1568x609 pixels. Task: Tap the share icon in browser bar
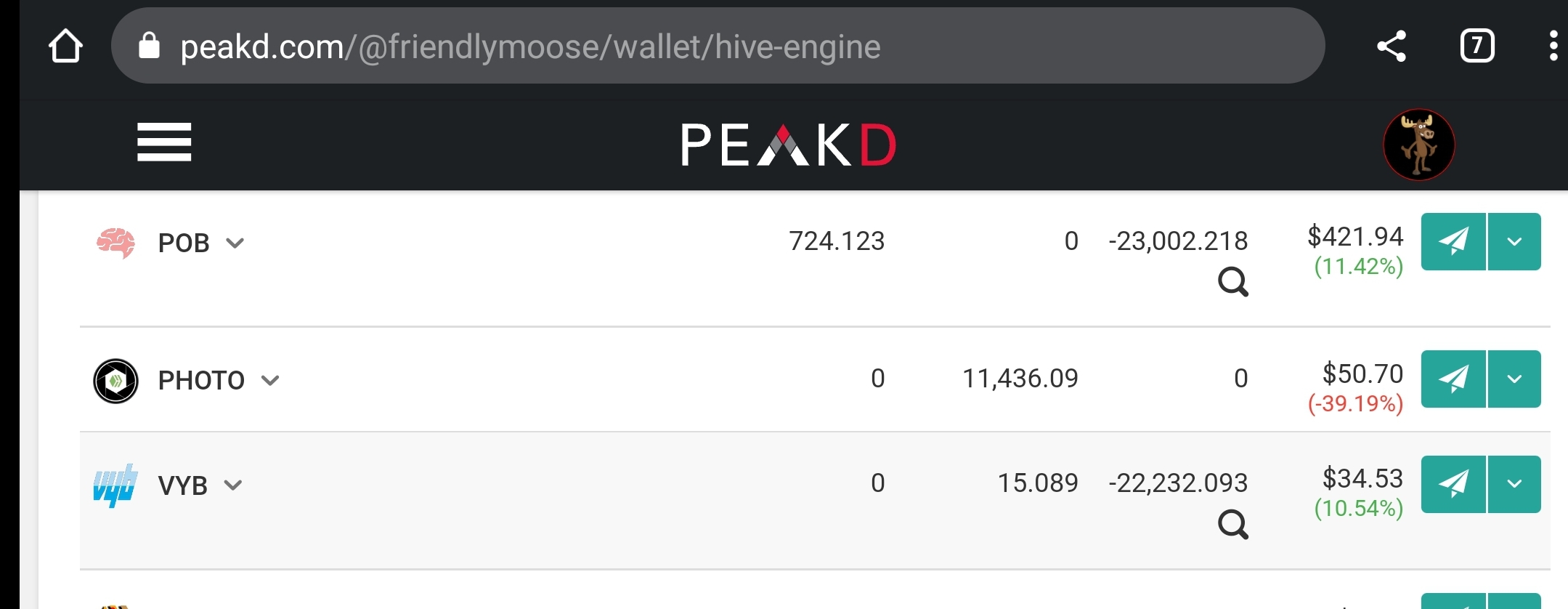(1392, 47)
